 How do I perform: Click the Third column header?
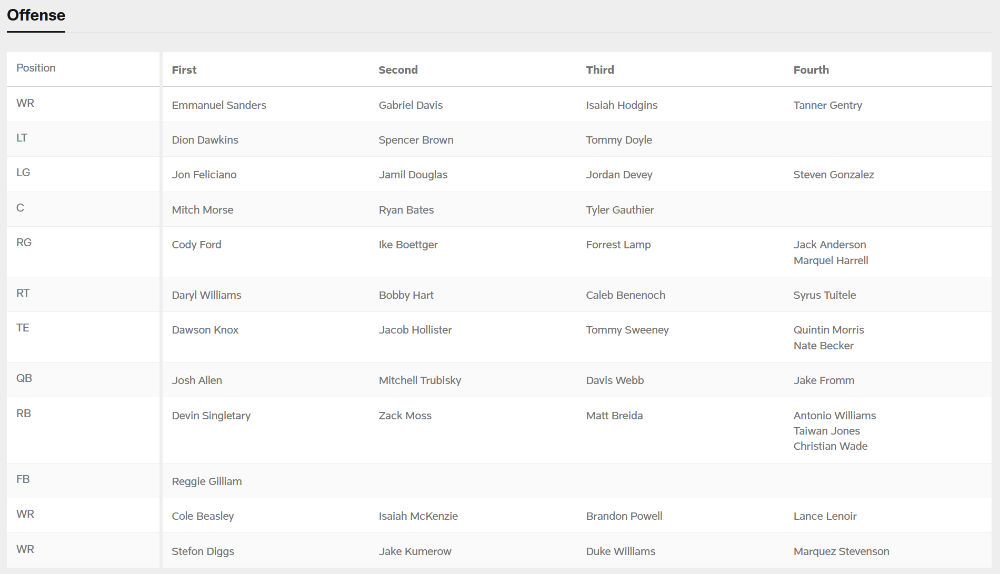pyautogui.click(x=600, y=70)
